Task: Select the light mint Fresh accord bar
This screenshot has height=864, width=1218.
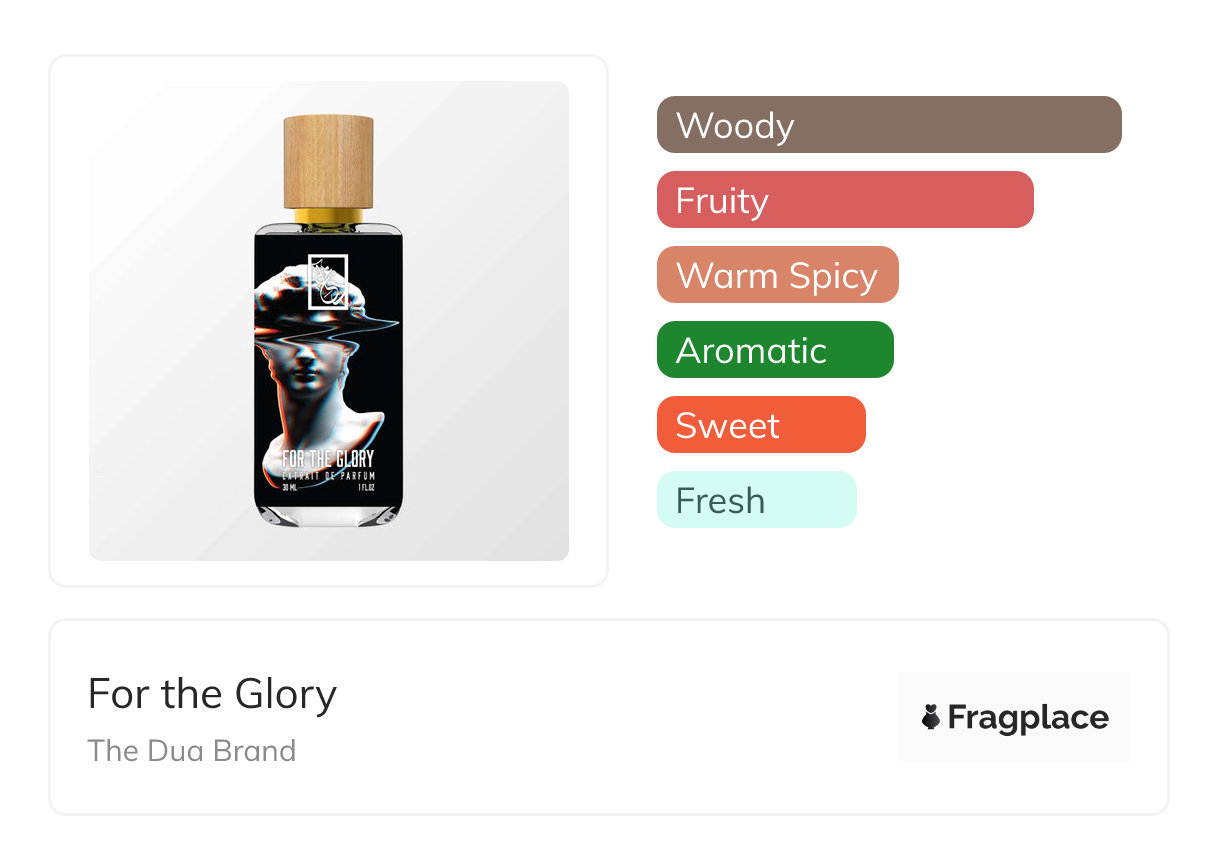Action: pyautogui.click(x=756, y=500)
